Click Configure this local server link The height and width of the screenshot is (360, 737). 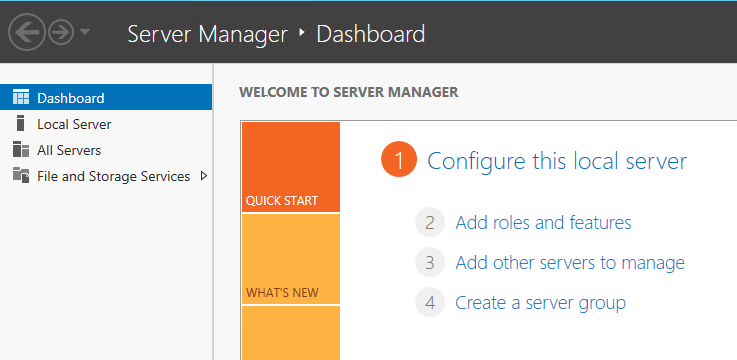pyautogui.click(x=557, y=161)
